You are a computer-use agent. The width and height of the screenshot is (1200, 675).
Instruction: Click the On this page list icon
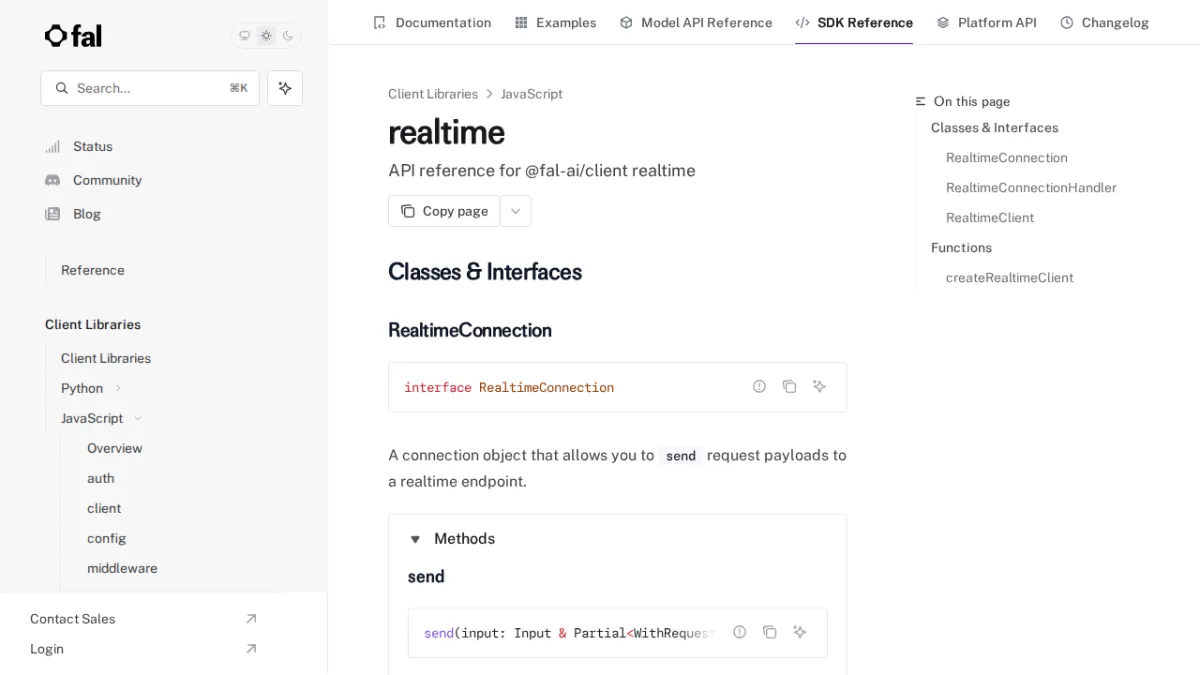coord(921,101)
